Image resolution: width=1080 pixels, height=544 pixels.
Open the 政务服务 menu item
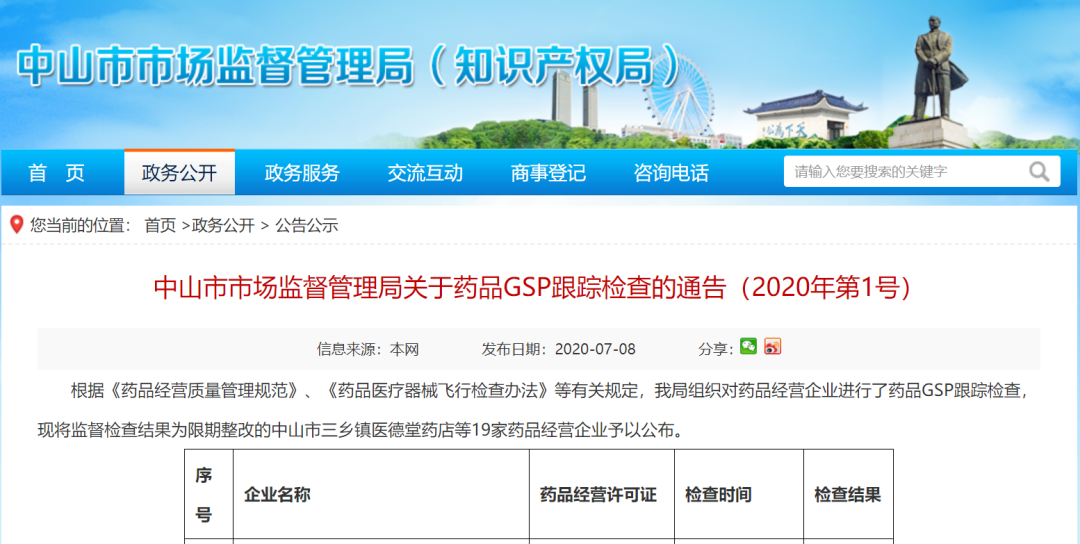tap(302, 173)
